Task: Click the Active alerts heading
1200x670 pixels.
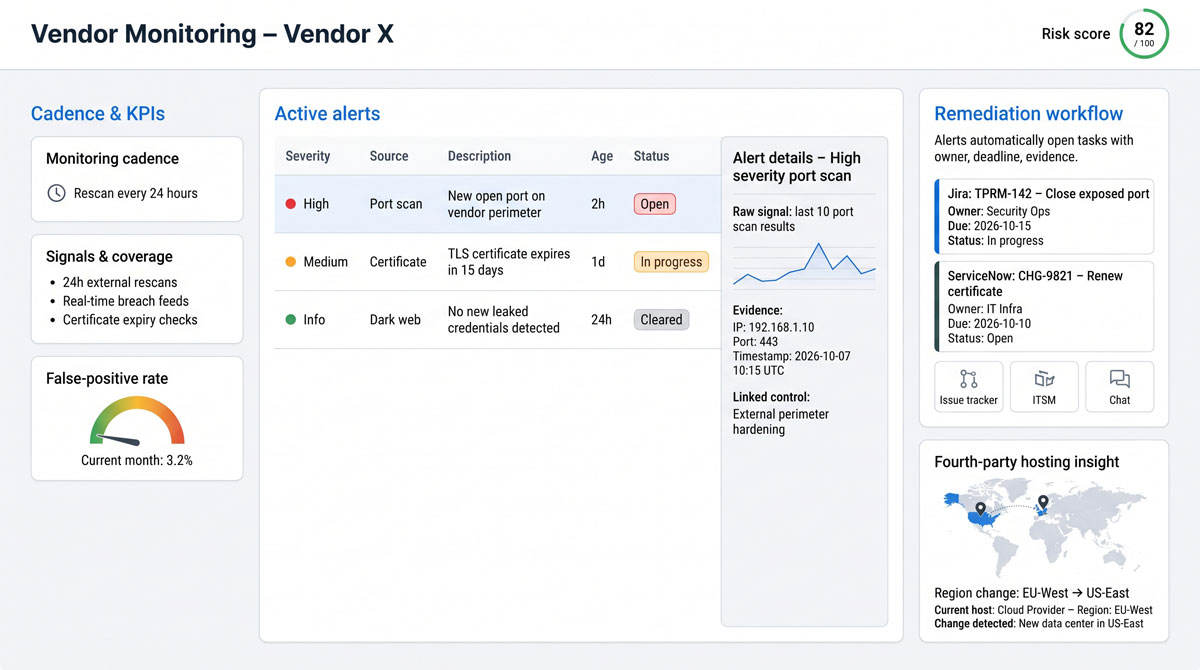Action: coord(327,114)
